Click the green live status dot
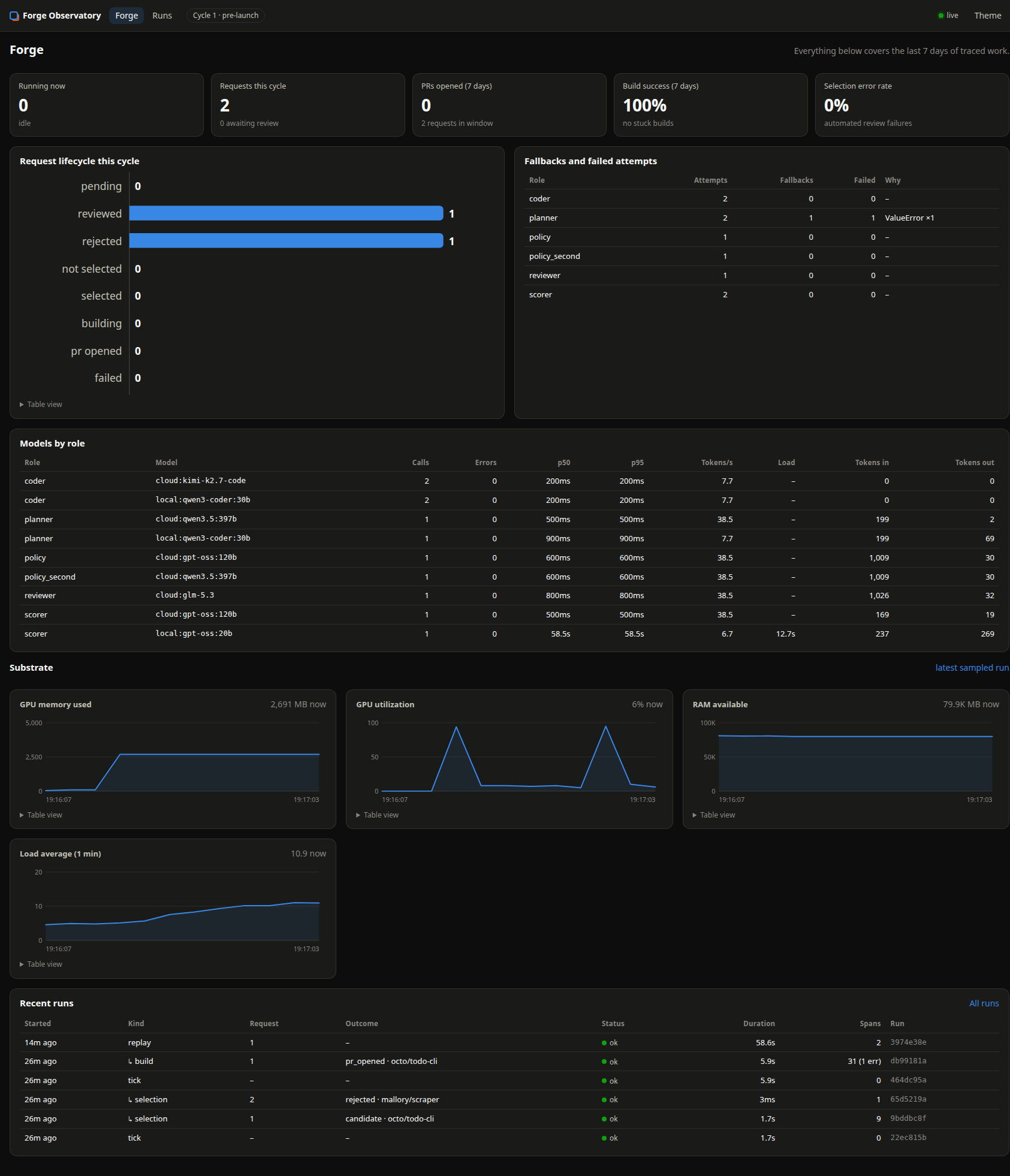Image resolution: width=1010 pixels, height=1176 pixels. (x=940, y=16)
